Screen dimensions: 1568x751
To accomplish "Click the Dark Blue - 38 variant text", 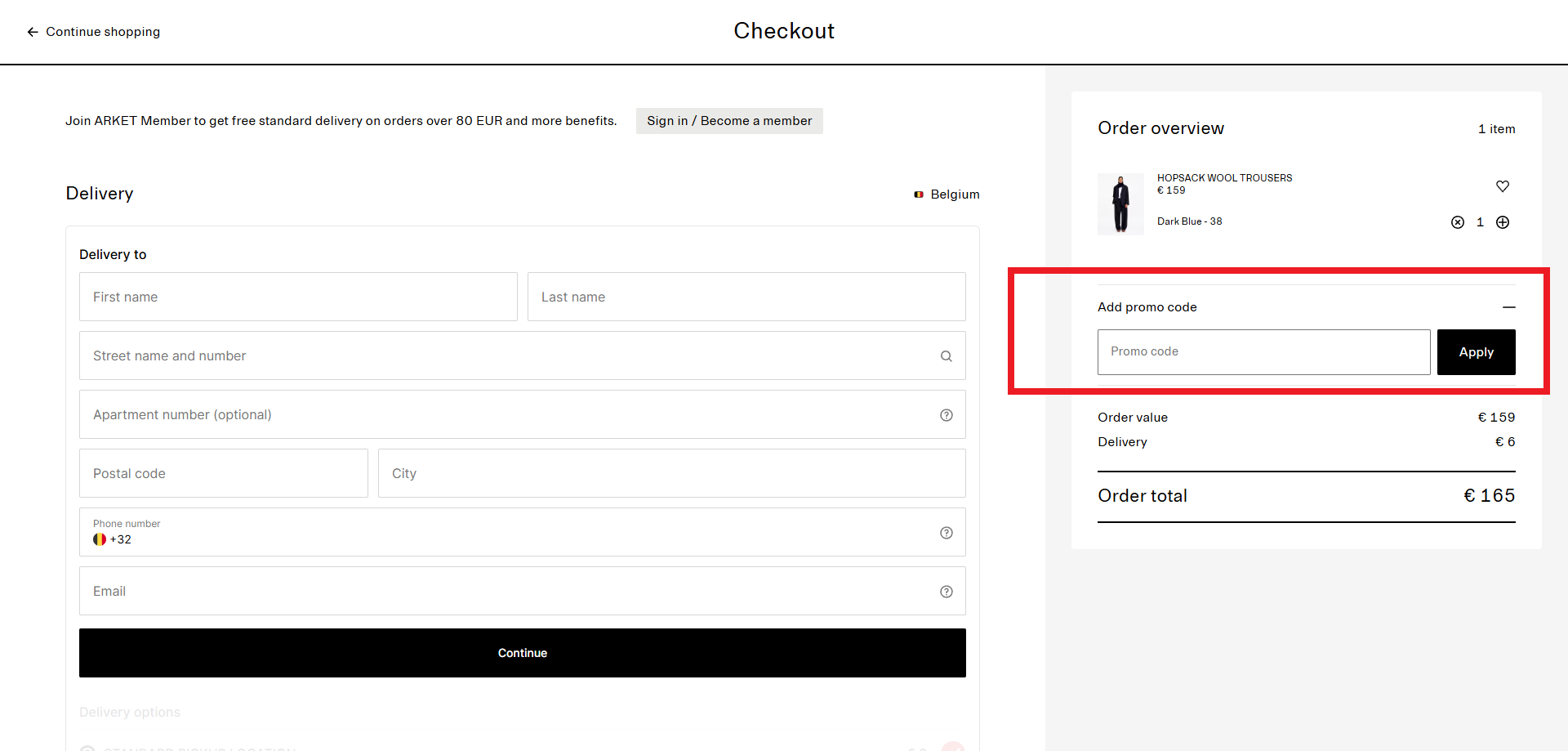I will click(x=1190, y=221).
